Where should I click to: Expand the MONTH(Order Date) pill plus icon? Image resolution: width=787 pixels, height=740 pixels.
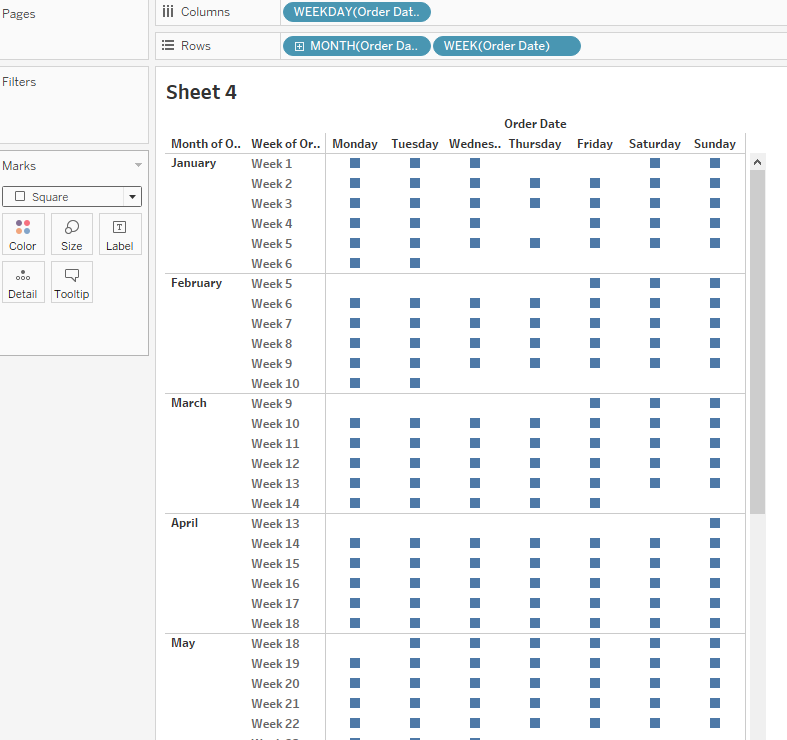tap(298, 46)
